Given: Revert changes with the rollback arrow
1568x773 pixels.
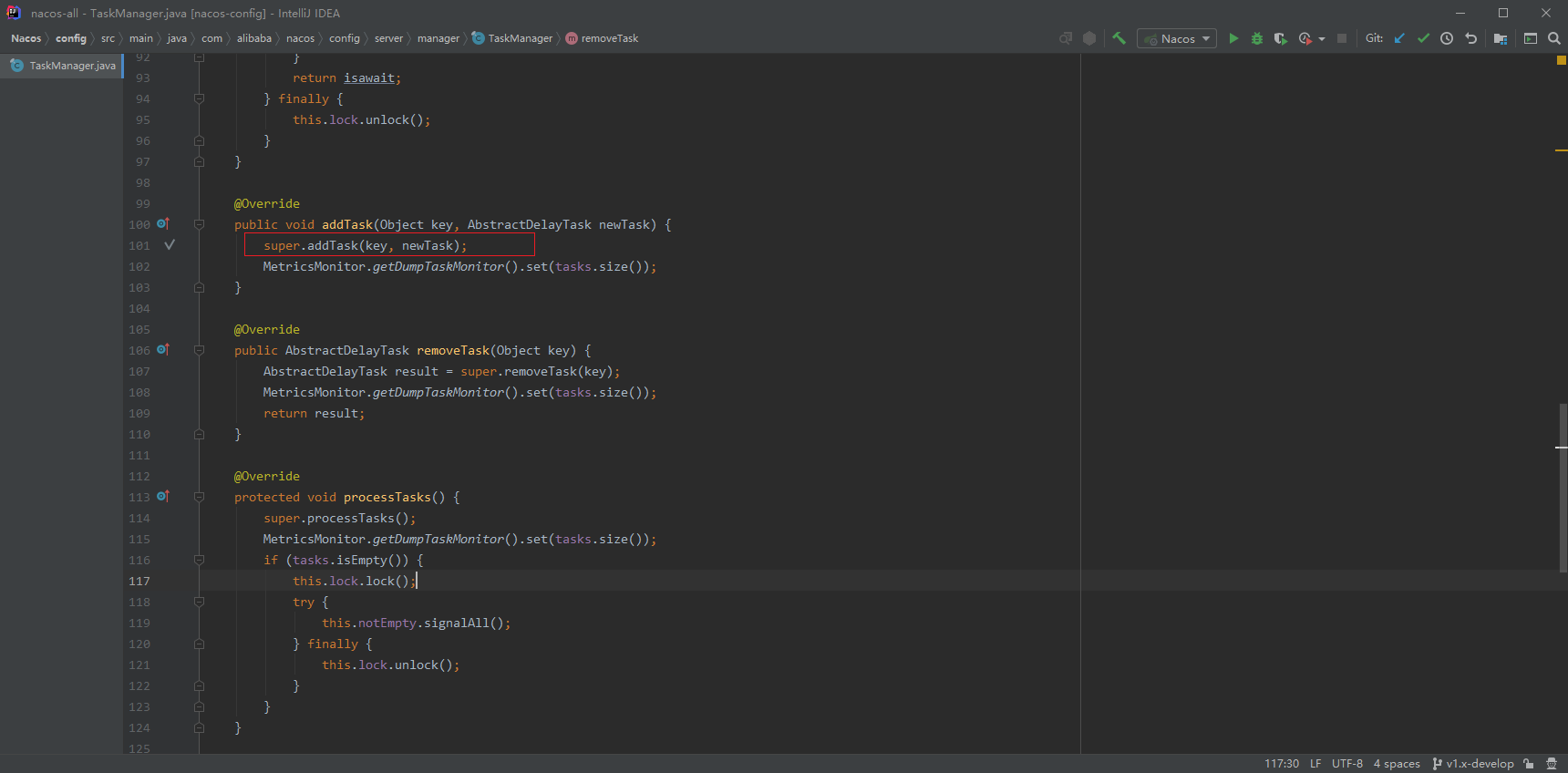Looking at the screenshot, I should [x=1470, y=38].
